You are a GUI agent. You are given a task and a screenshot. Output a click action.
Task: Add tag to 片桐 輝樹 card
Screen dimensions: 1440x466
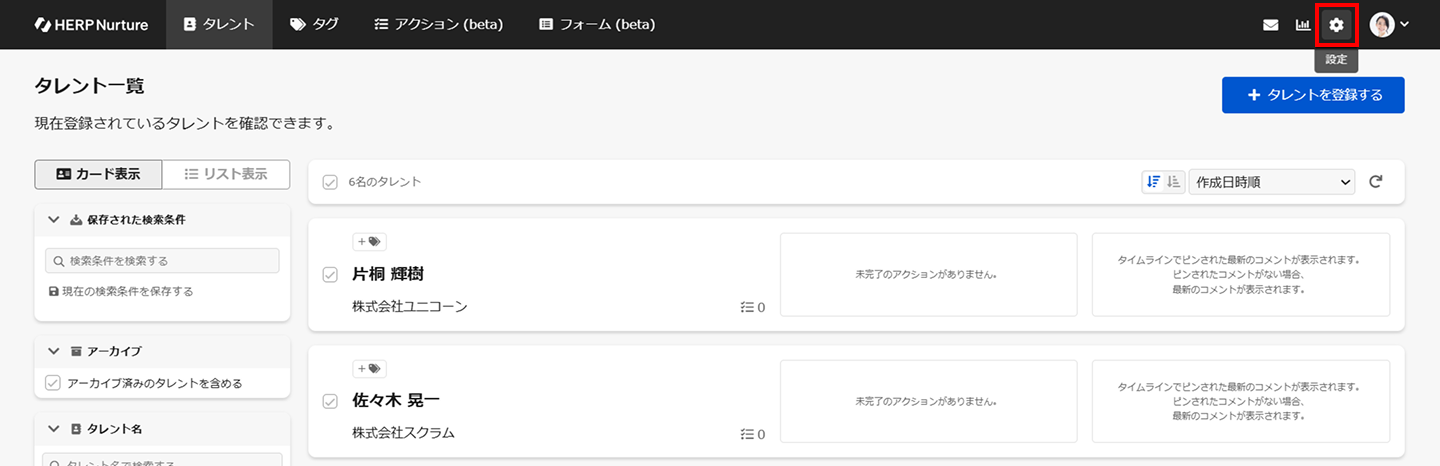(369, 241)
